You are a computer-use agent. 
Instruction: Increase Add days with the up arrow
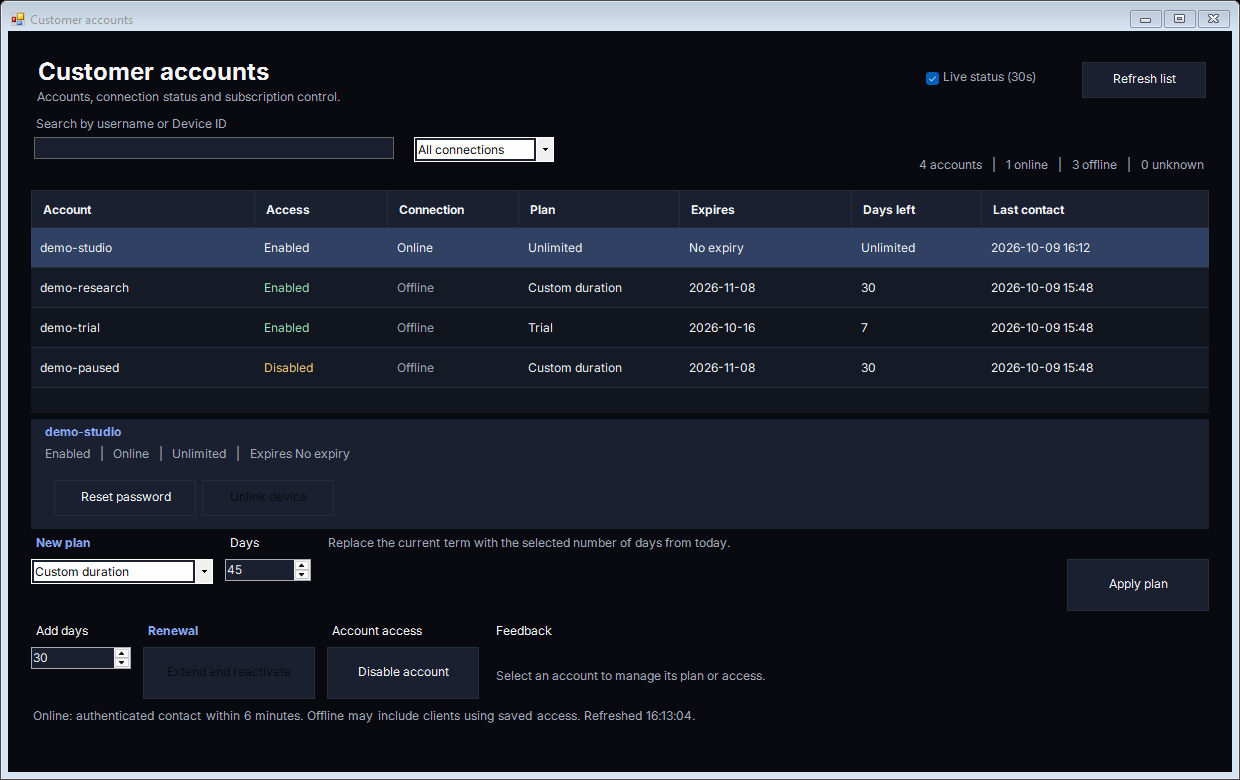122,653
